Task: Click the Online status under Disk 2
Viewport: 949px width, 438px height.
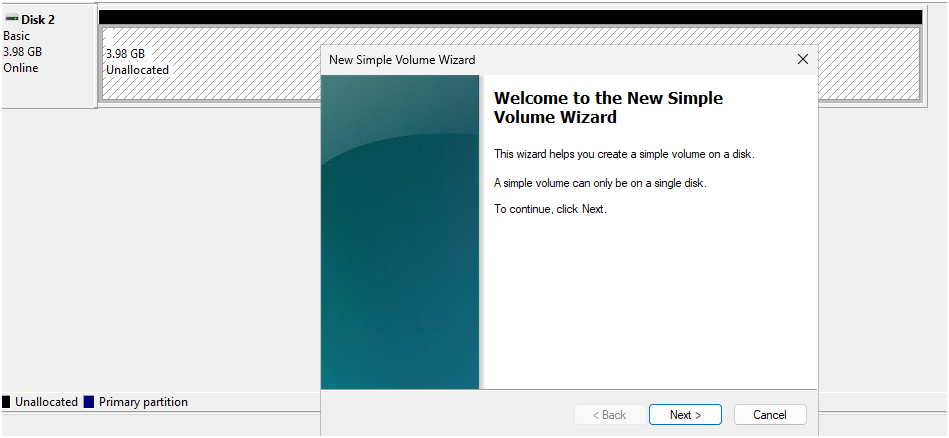Action: (x=21, y=68)
